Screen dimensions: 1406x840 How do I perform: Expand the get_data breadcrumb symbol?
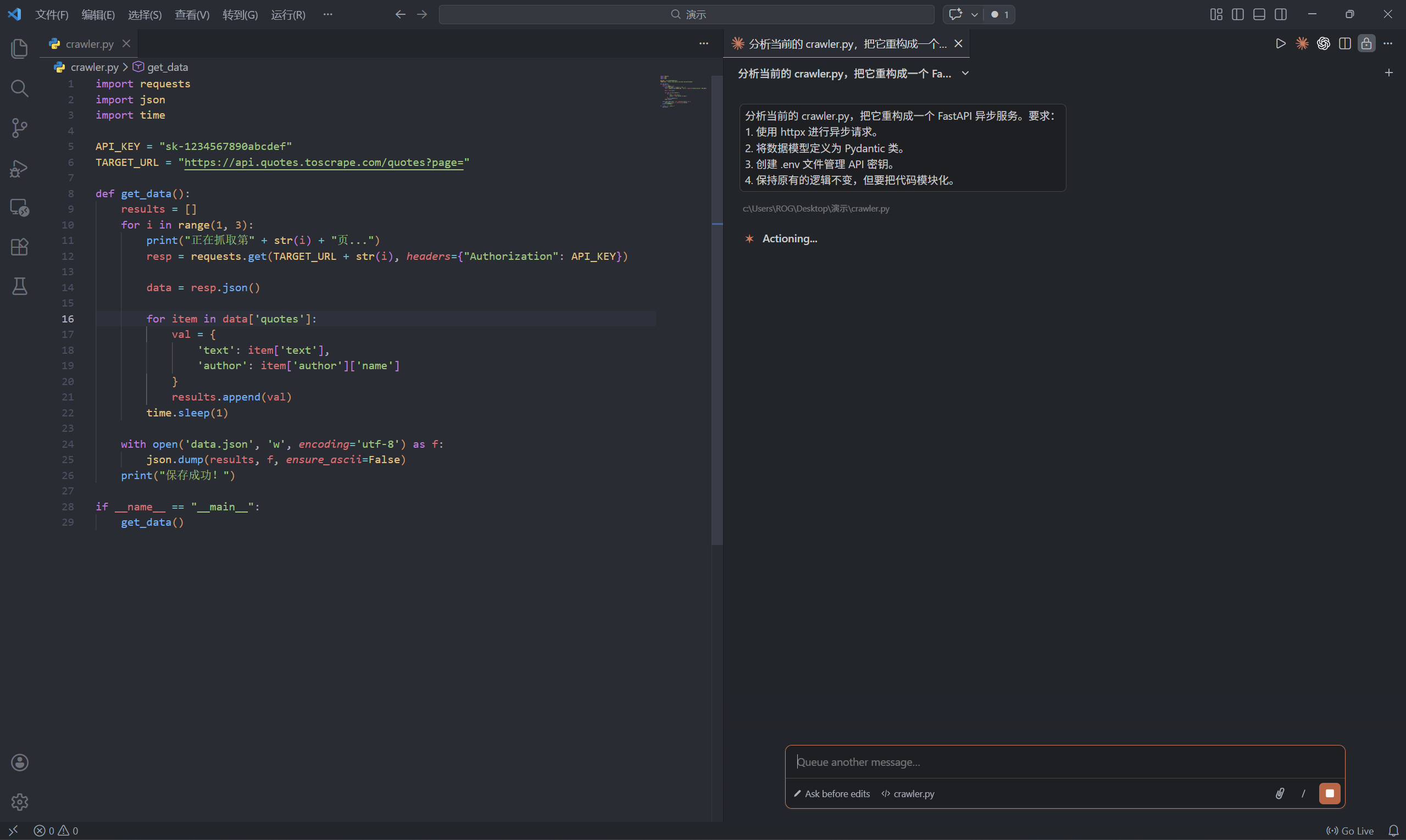click(167, 67)
